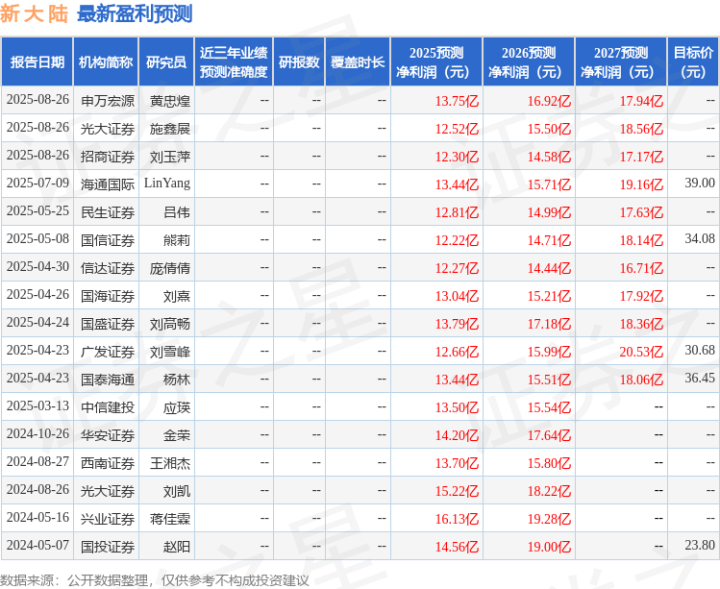Click the 17.94亿 profit value
Screen dimensions: 720x589
(x=641, y=101)
